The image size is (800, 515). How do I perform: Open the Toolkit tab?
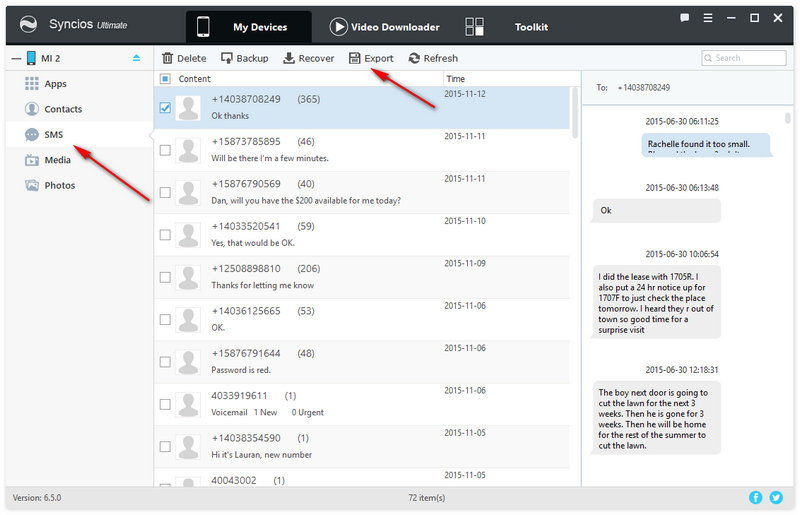coord(531,27)
